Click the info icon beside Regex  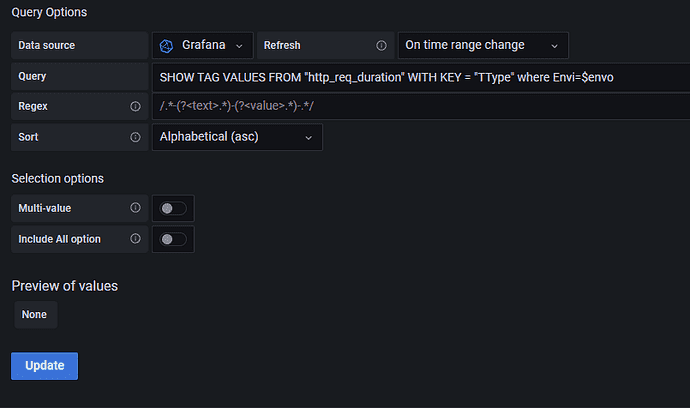(x=135, y=106)
